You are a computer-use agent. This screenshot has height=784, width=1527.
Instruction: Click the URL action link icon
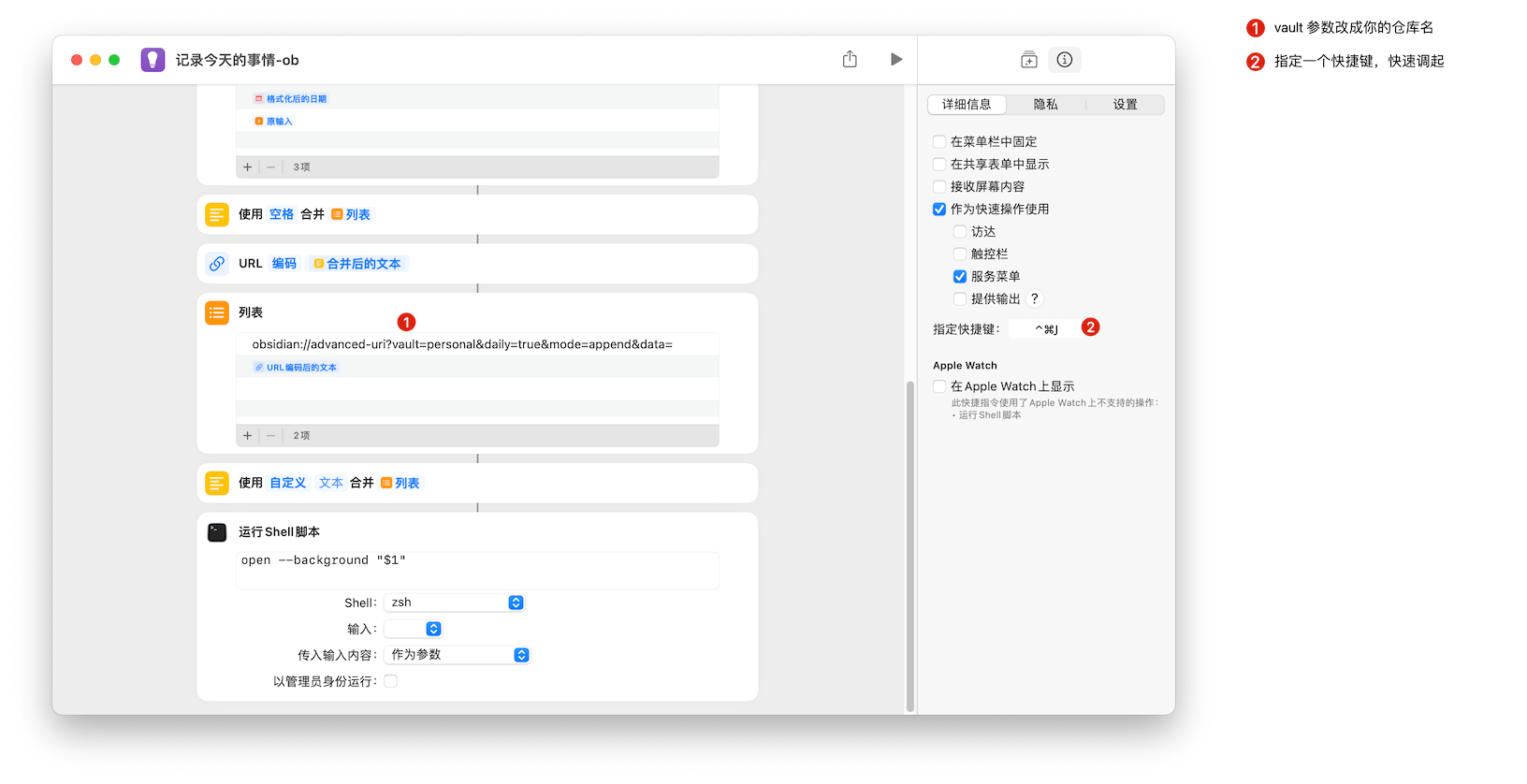click(217, 264)
